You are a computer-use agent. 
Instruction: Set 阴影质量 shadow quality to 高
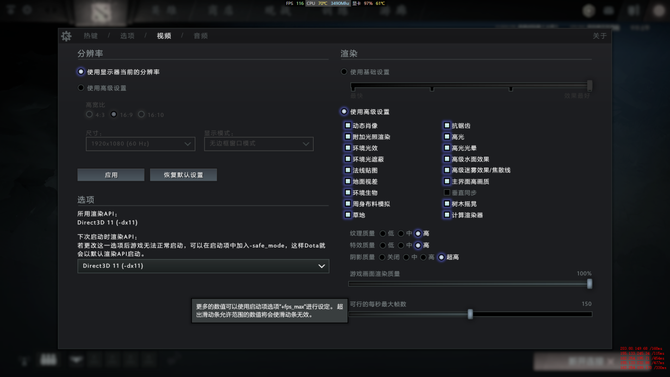pos(423,257)
